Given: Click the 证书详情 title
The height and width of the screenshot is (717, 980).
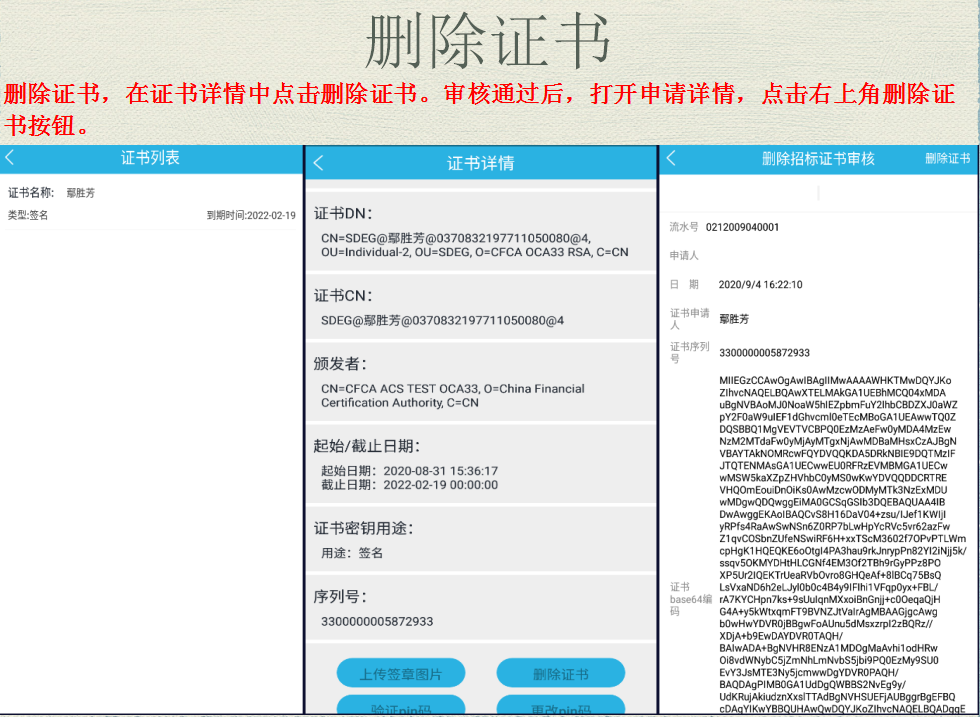Looking at the screenshot, I should tap(480, 164).
